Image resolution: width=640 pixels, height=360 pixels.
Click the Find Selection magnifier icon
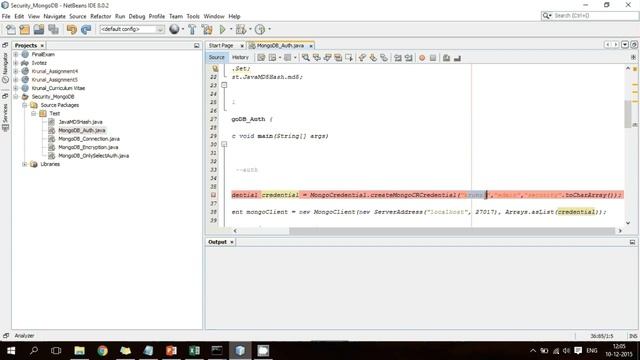306,58
